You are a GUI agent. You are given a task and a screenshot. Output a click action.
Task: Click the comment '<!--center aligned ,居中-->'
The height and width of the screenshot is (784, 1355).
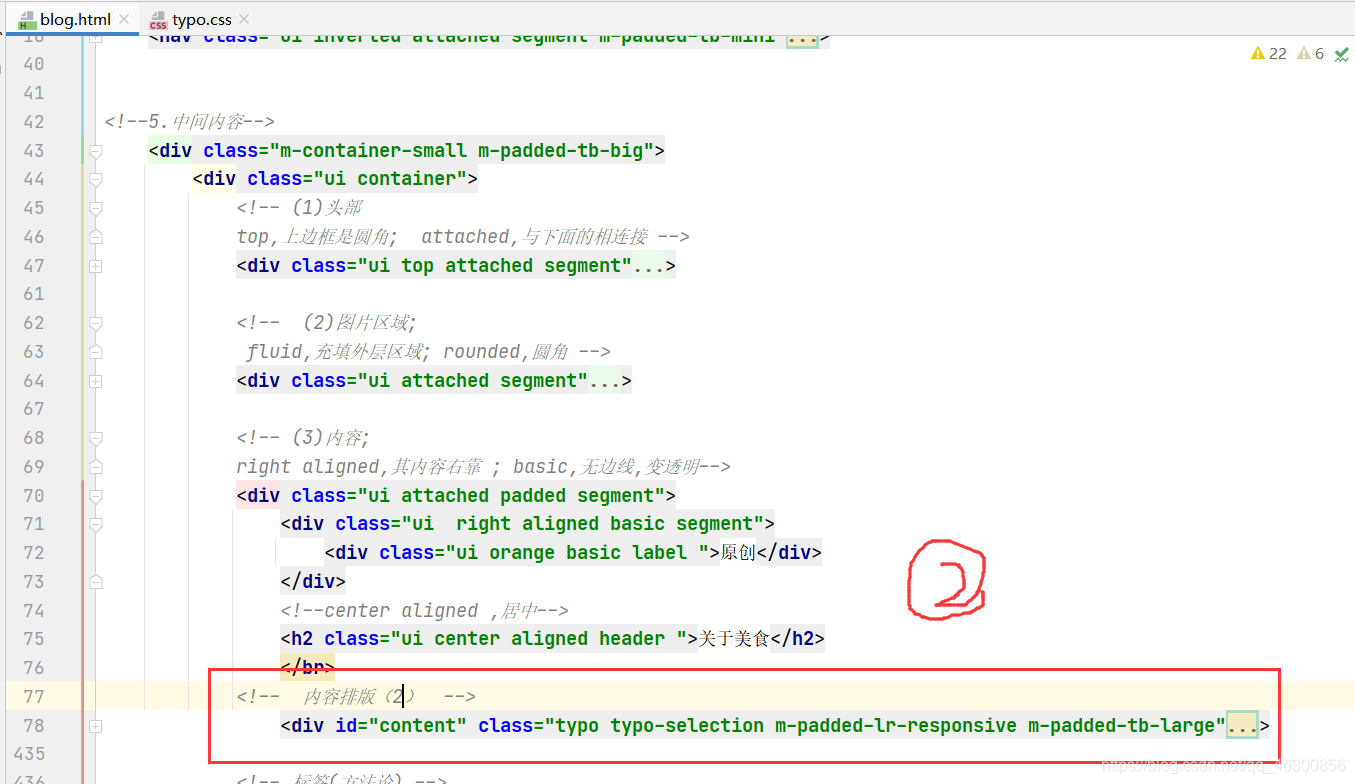pos(425,610)
